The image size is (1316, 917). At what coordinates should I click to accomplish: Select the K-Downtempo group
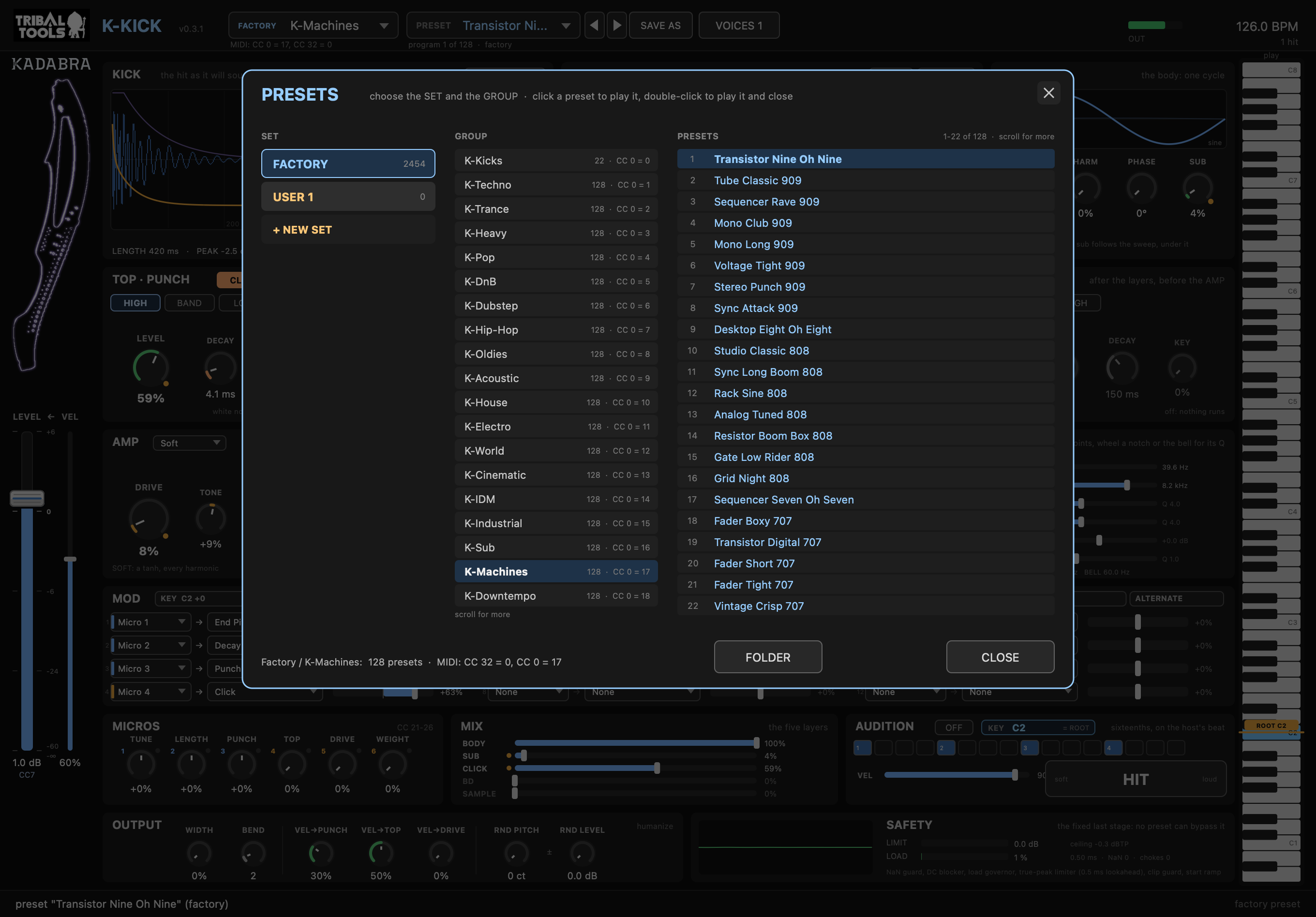click(x=556, y=595)
